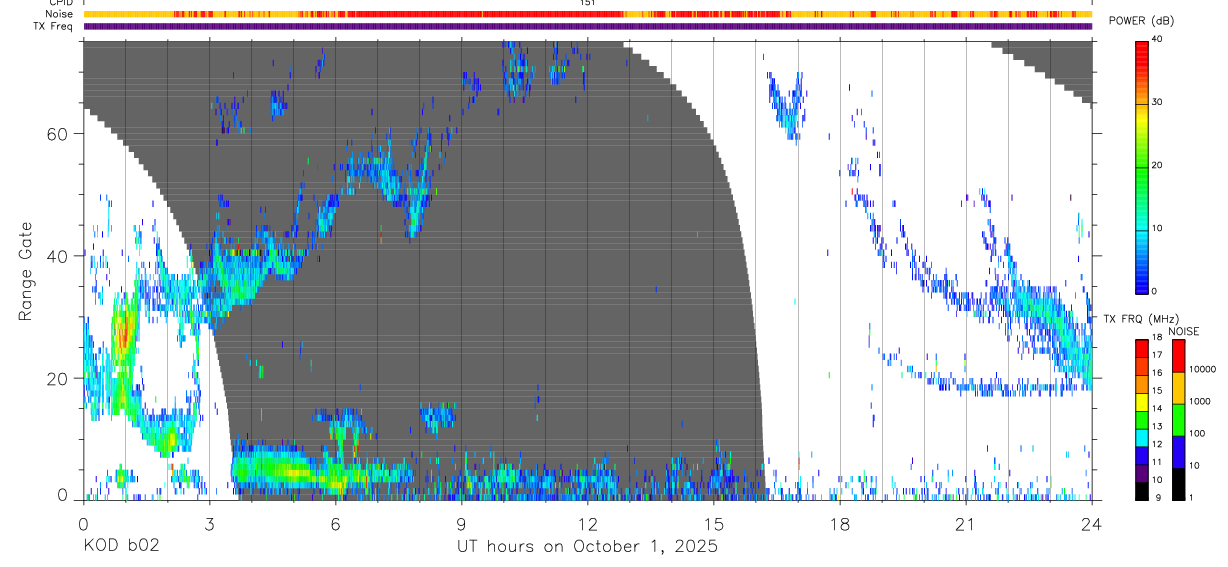Click Range Gate axis tick 20
The width and height of the screenshot is (1228, 567).
click(x=57, y=378)
